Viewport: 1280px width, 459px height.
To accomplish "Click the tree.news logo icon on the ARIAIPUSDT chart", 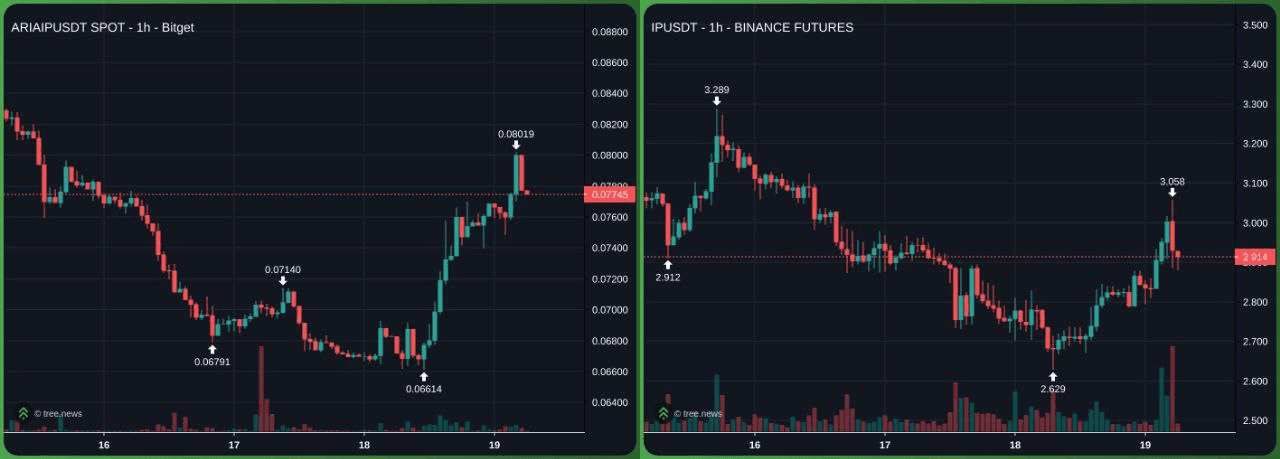I will (22, 412).
